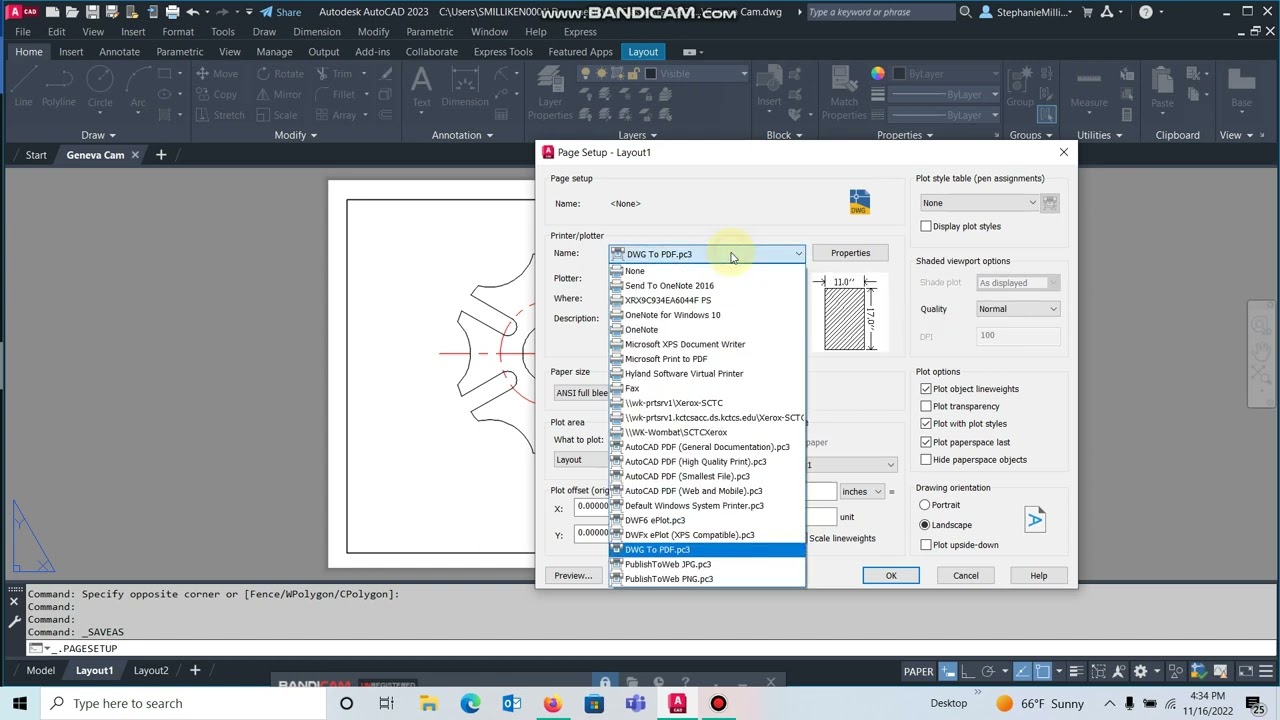
Task: Click the Group tool
Action: pyautogui.click(x=1020, y=87)
